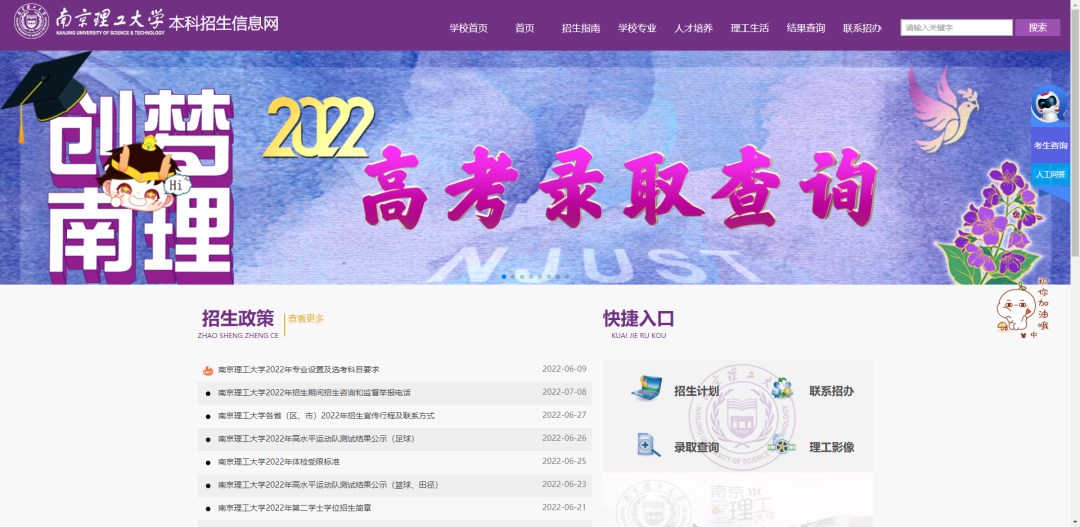Click the university logo emblem in header
The width and height of the screenshot is (1080, 527).
click(32, 24)
